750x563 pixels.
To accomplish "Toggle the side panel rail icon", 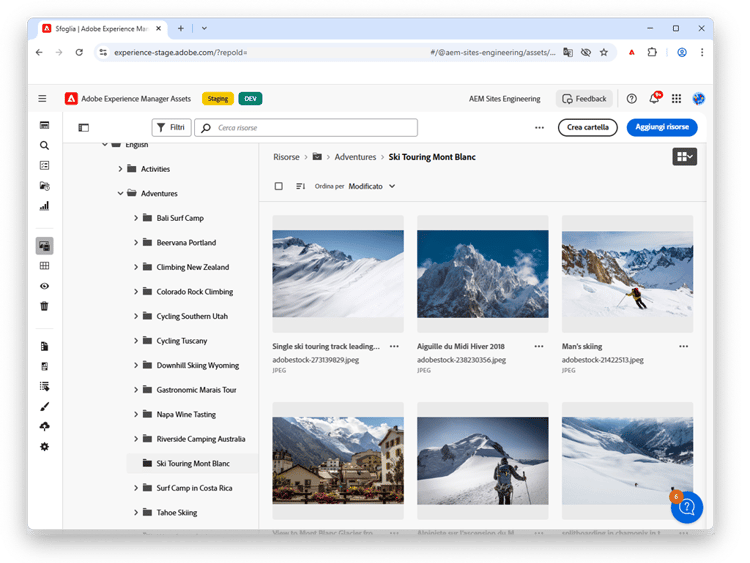I will tap(84, 128).
